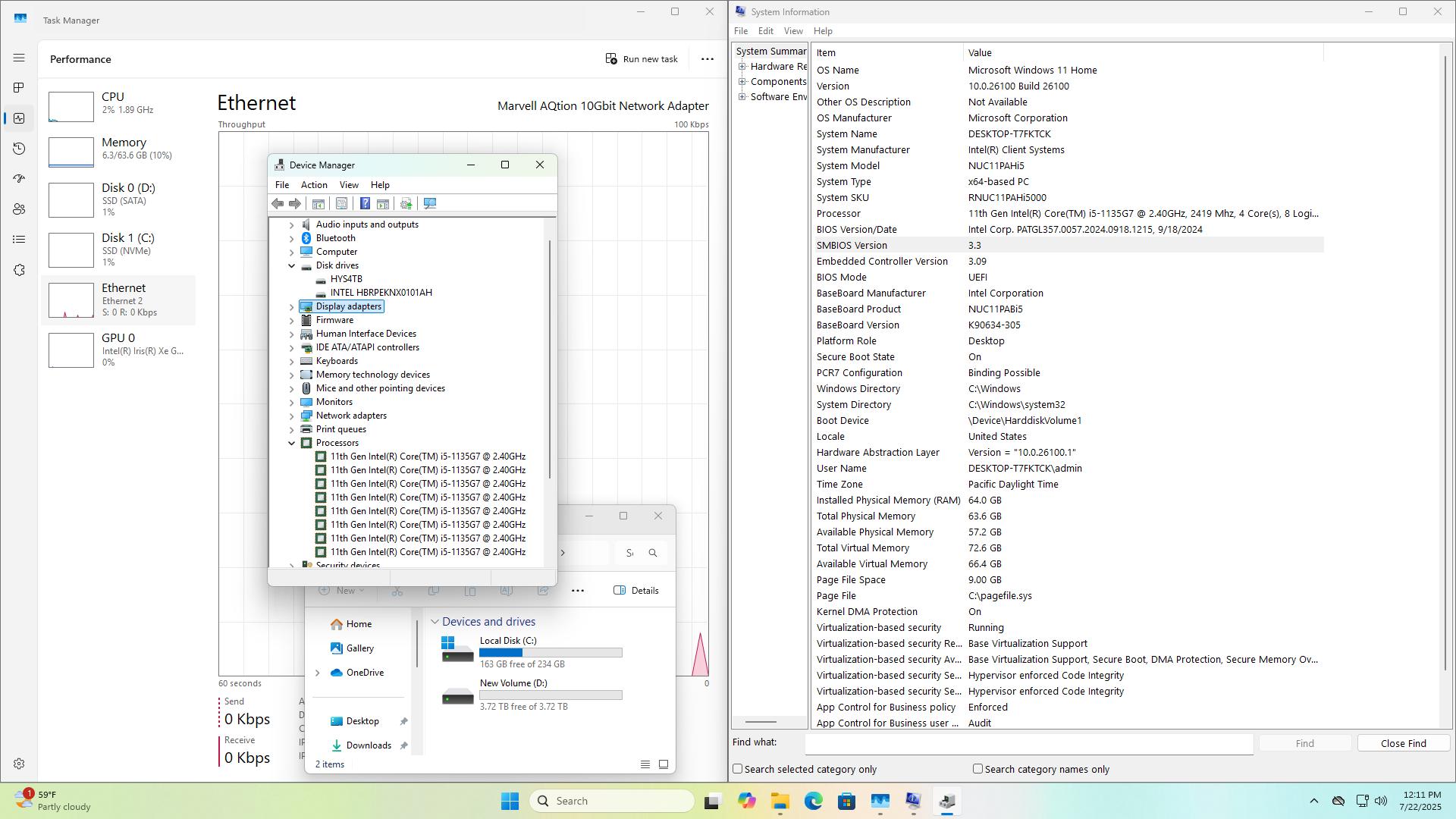Open File menu in Device Manager
The width and height of the screenshot is (1456, 819).
point(281,185)
